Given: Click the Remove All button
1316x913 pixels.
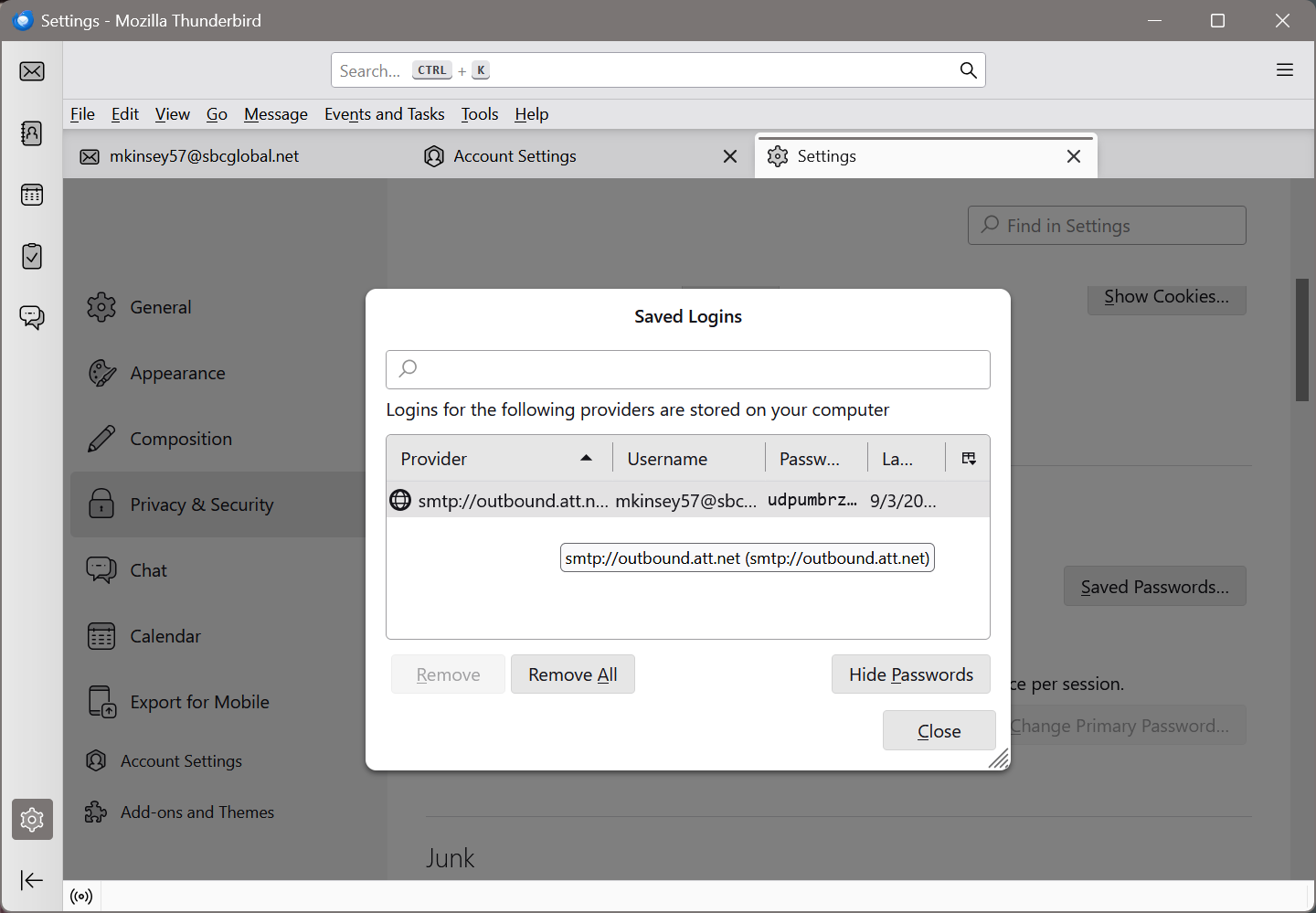Looking at the screenshot, I should tap(572, 674).
